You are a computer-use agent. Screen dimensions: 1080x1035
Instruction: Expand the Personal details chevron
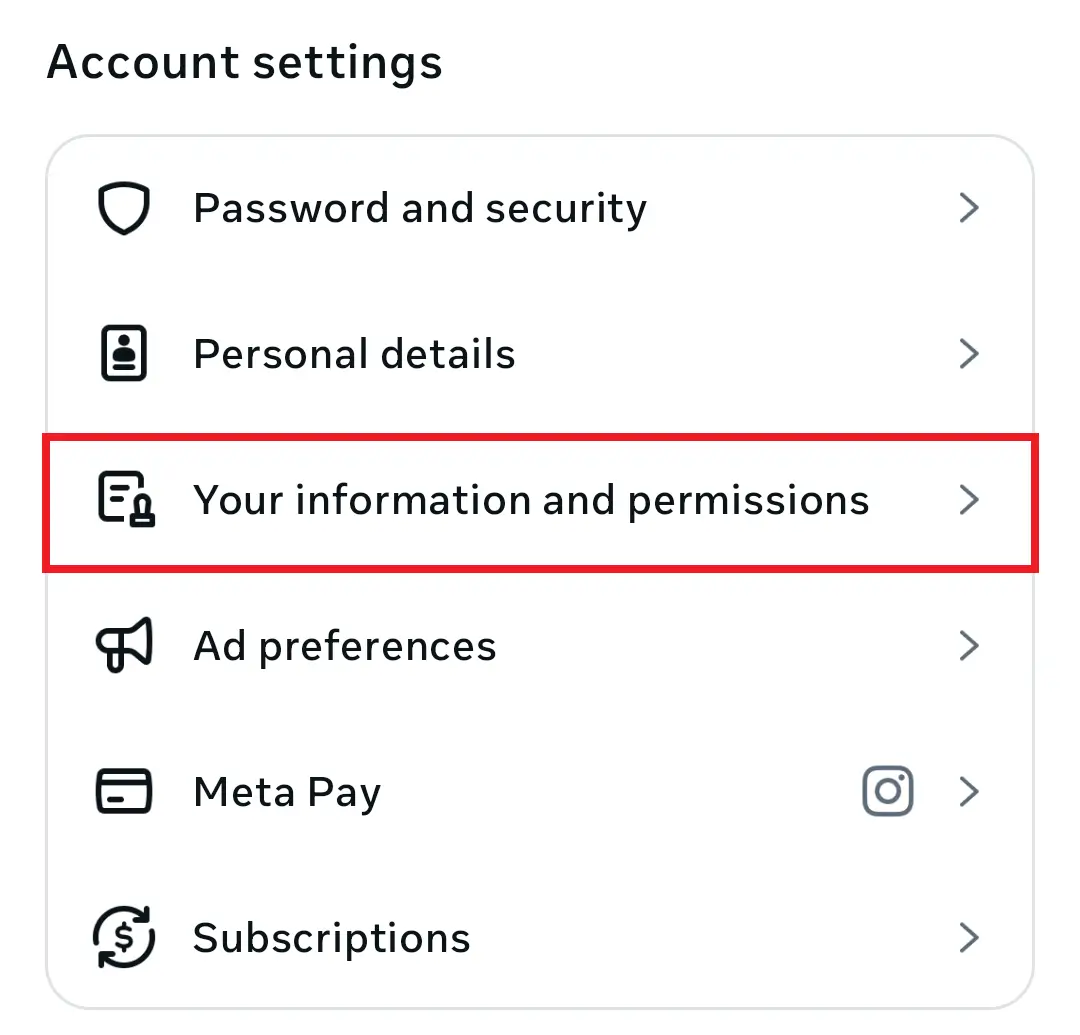point(968,353)
